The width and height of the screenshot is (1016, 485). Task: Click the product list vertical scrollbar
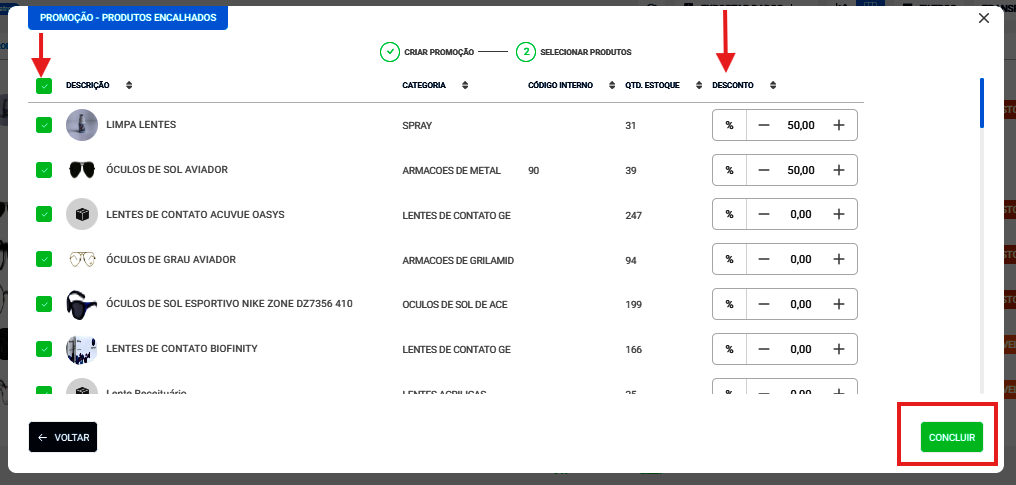point(982,103)
